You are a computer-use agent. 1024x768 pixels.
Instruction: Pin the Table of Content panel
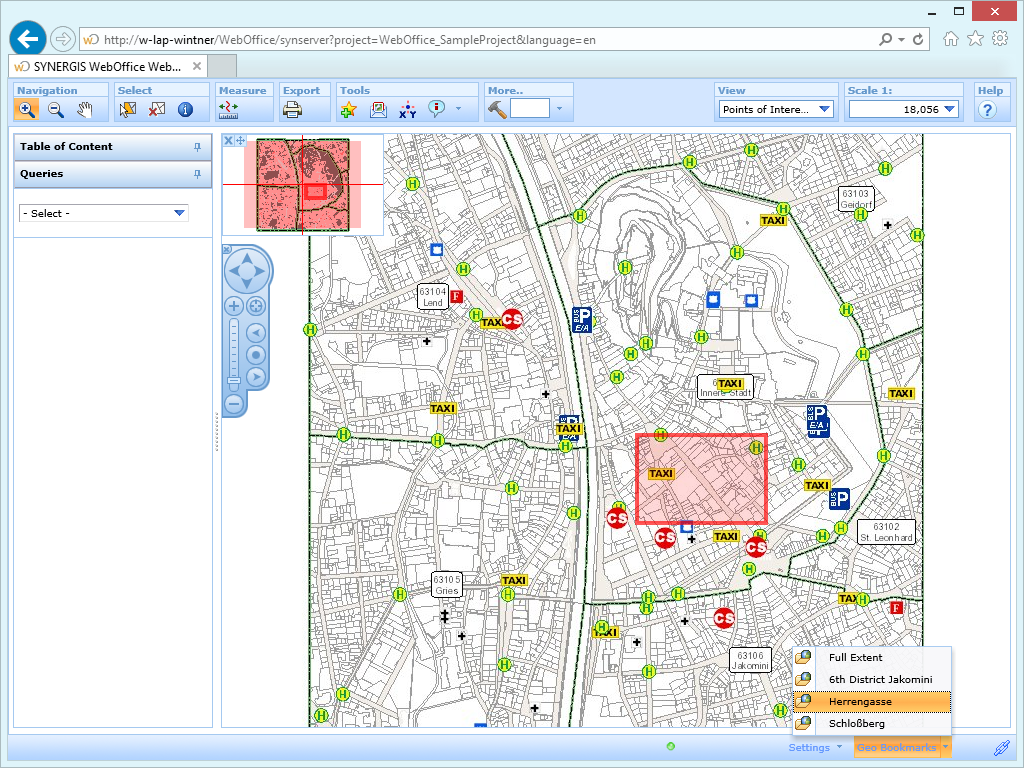pyautogui.click(x=198, y=146)
